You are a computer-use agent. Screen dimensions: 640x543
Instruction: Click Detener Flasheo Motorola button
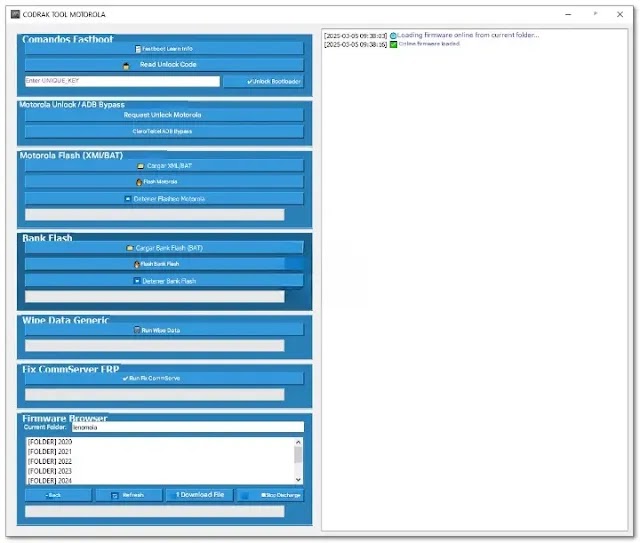(164, 199)
